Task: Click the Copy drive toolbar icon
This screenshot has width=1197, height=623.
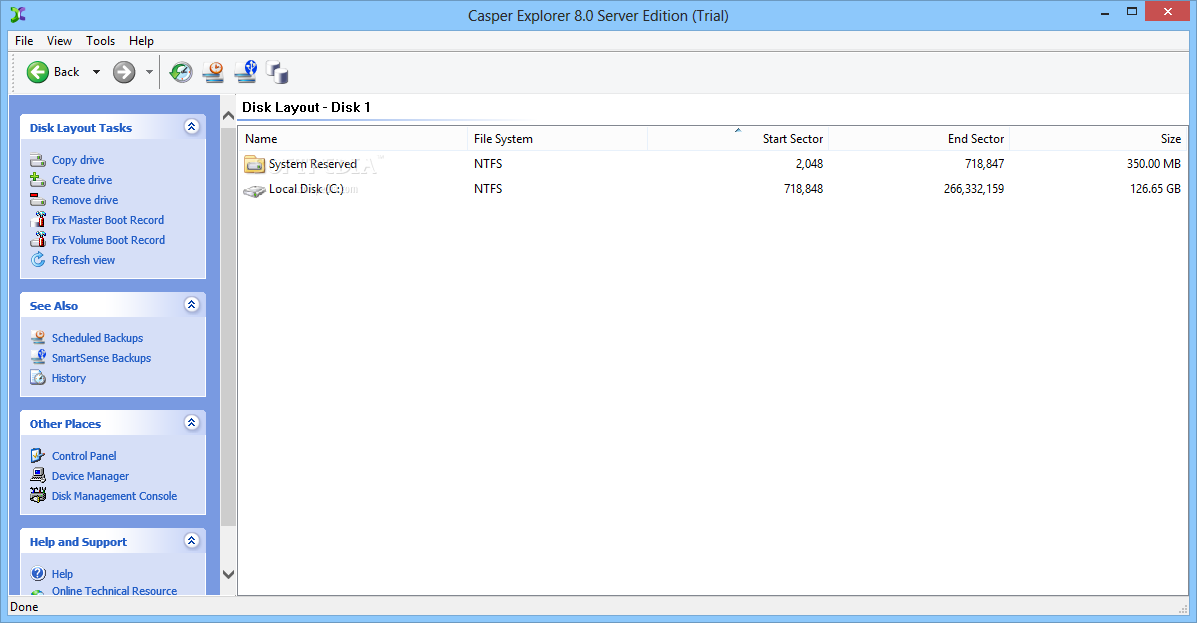Action: [x=277, y=72]
